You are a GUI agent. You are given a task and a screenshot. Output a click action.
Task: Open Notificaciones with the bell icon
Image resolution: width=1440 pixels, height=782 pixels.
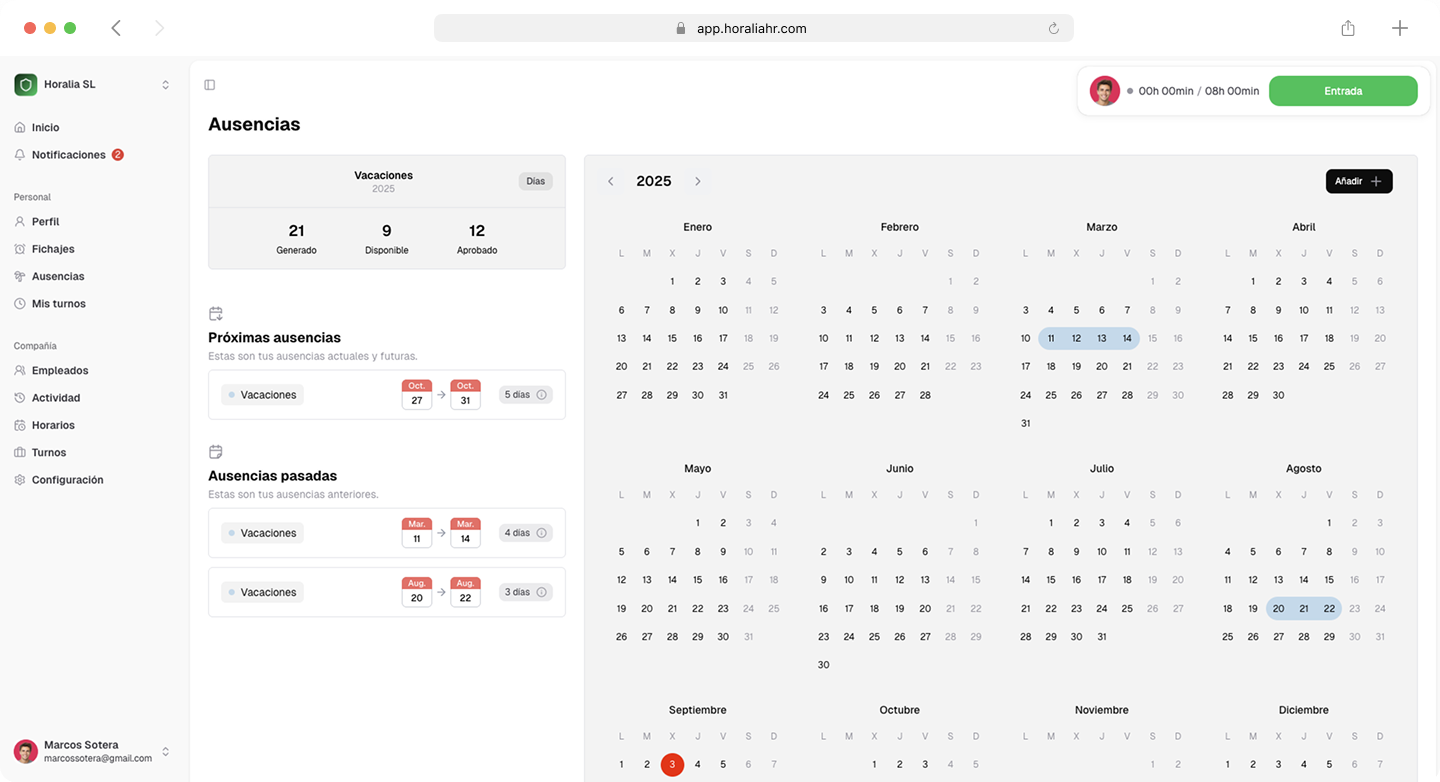(68, 155)
